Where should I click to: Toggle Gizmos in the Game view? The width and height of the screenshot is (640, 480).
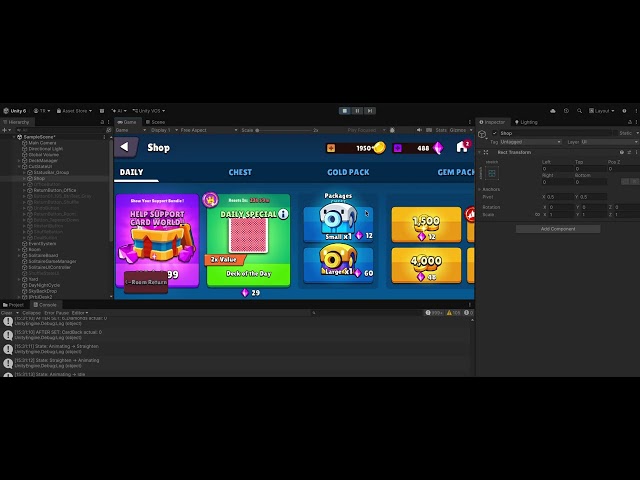(x=458, y=130)
